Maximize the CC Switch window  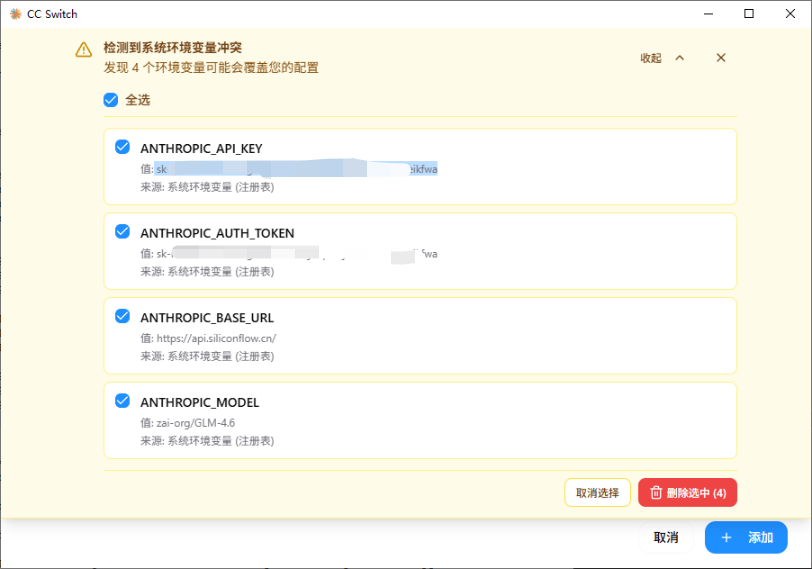pos(749,14)
